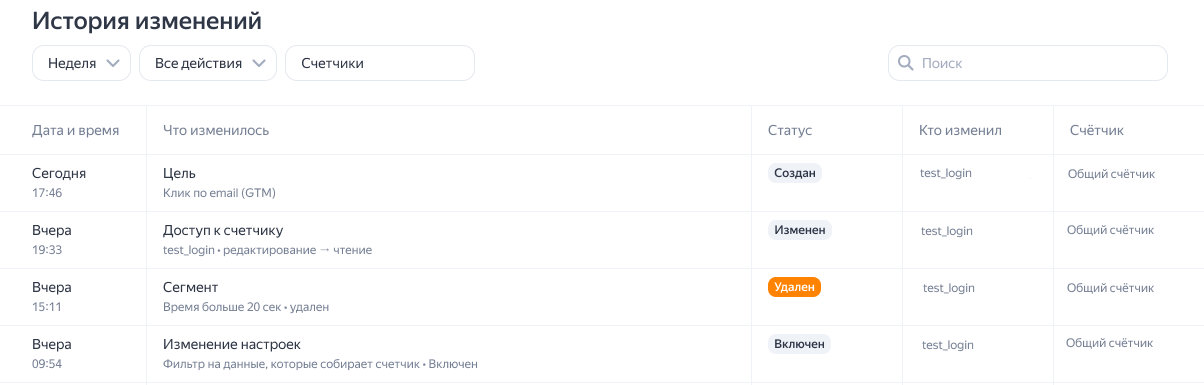Click the chevron next to Неделя
Viewport: 1204px width, 385px height.
[x=112, y=63]
